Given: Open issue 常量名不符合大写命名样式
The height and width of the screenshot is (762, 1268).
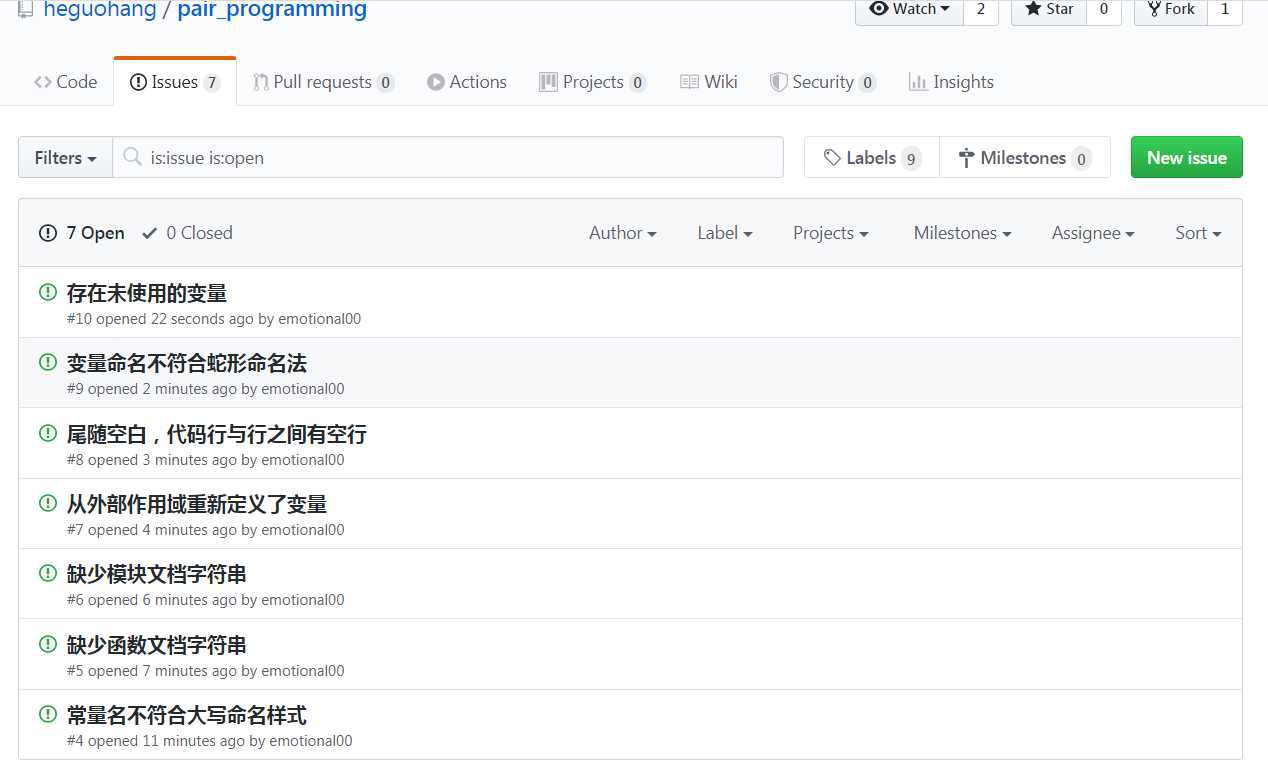Looking at the screenshot, I should tap(187, 715).
